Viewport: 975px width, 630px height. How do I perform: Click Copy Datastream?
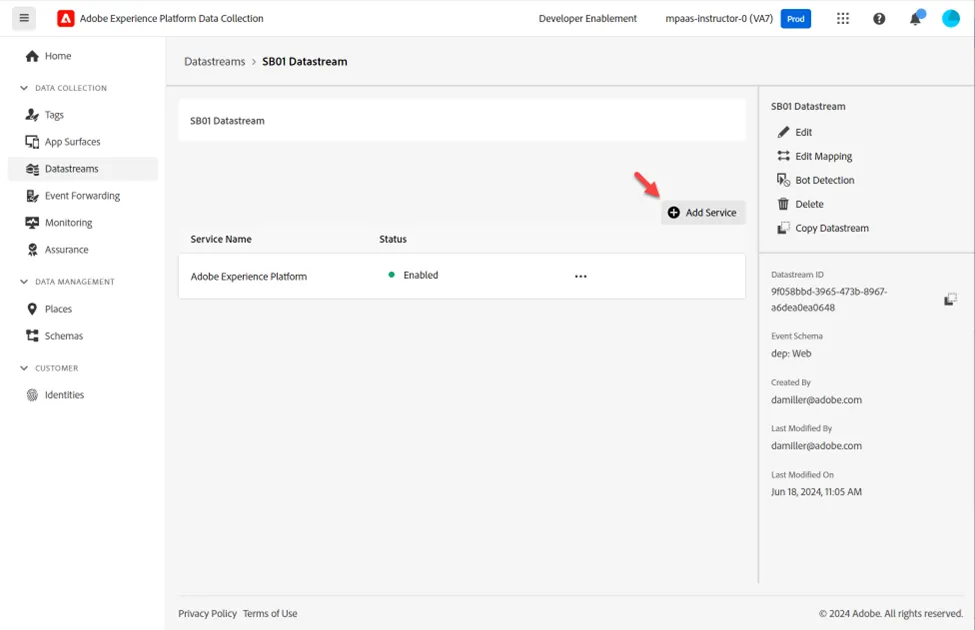click(x=823, y=228)
